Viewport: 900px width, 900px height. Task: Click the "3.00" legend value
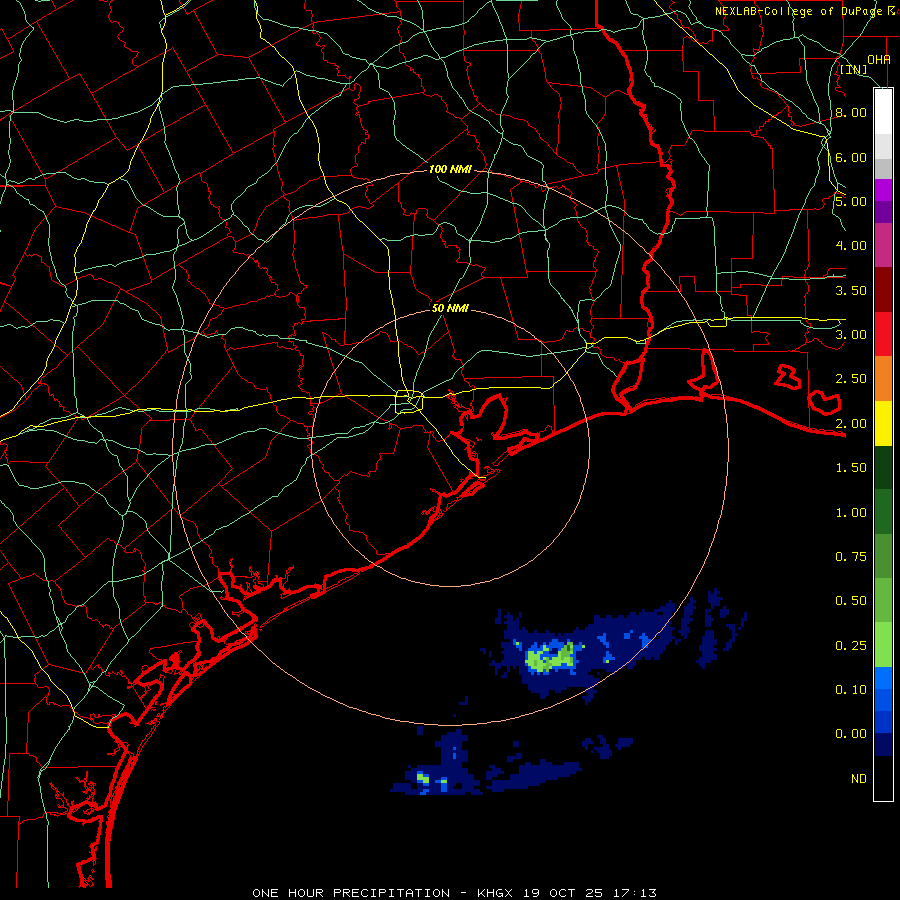[851, 335]
